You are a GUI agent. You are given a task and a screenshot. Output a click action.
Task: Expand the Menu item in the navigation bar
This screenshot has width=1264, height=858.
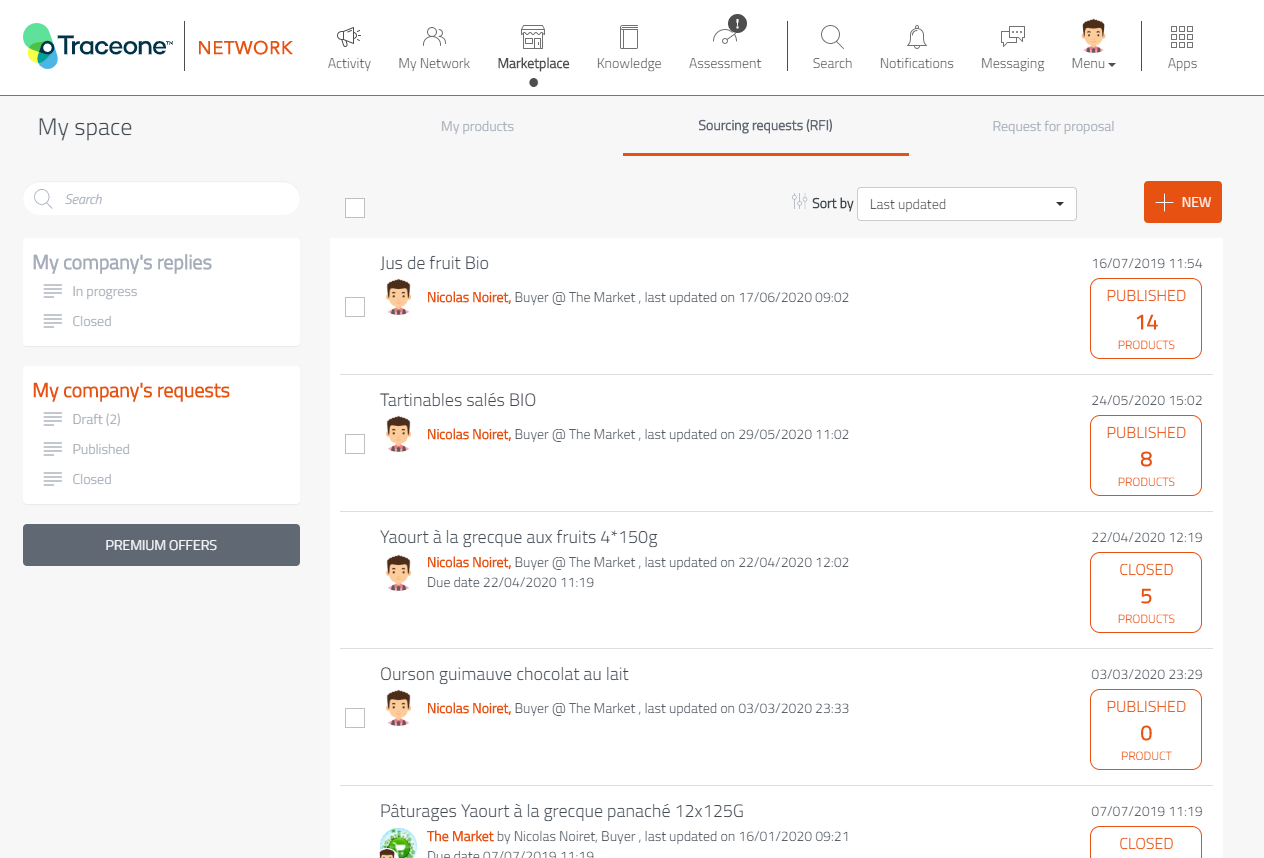click(x=1092, y=46)
